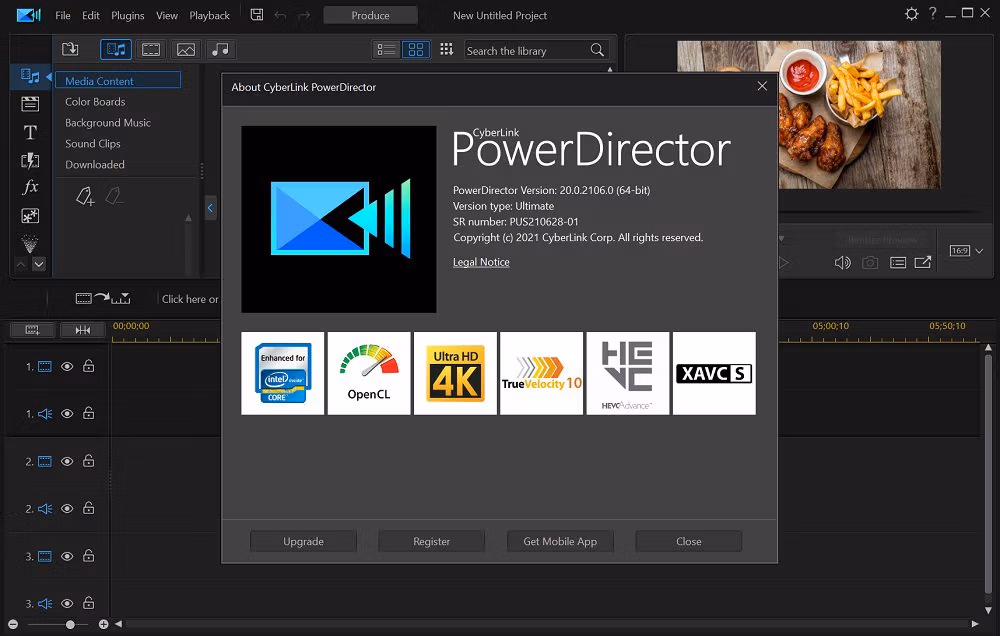Open the Video Overlay Room icon
This screenshot has height=636, width=1000.
[30, 216]
